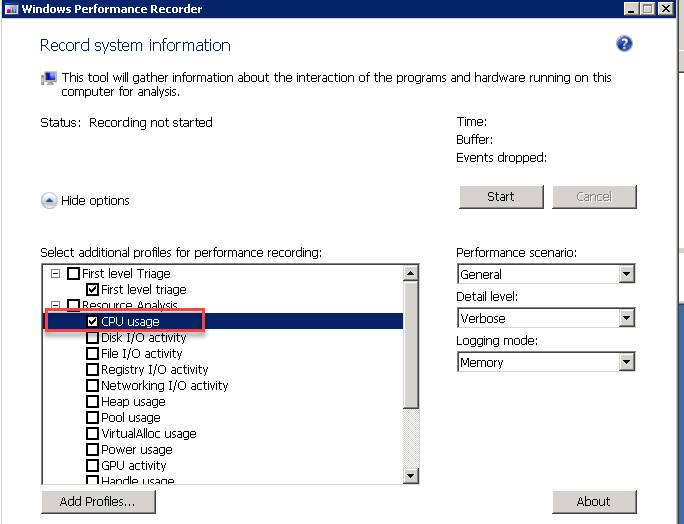Enable the Pool usage profile
This screenshot has width=684, height=524.
click(92, 418)
